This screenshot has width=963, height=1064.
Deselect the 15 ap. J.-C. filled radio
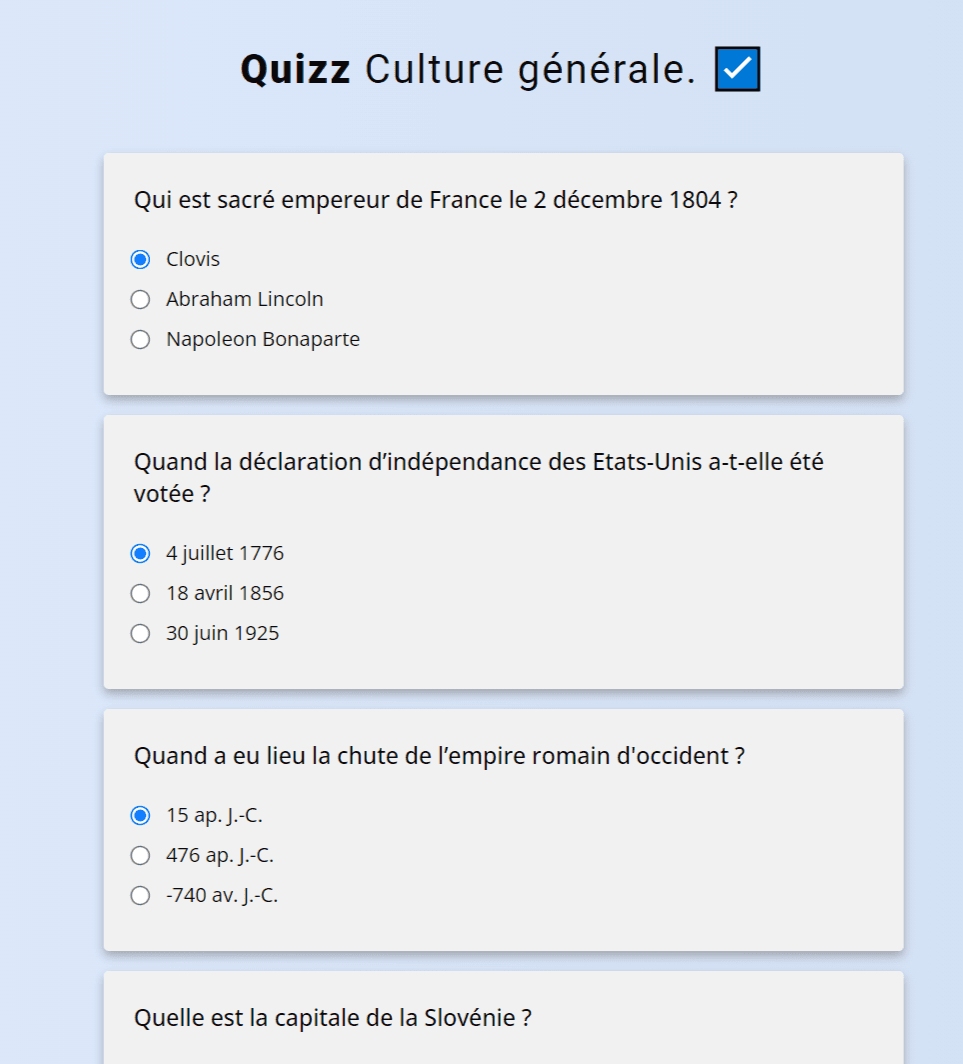pyautogui.click(x=140, y=814)
